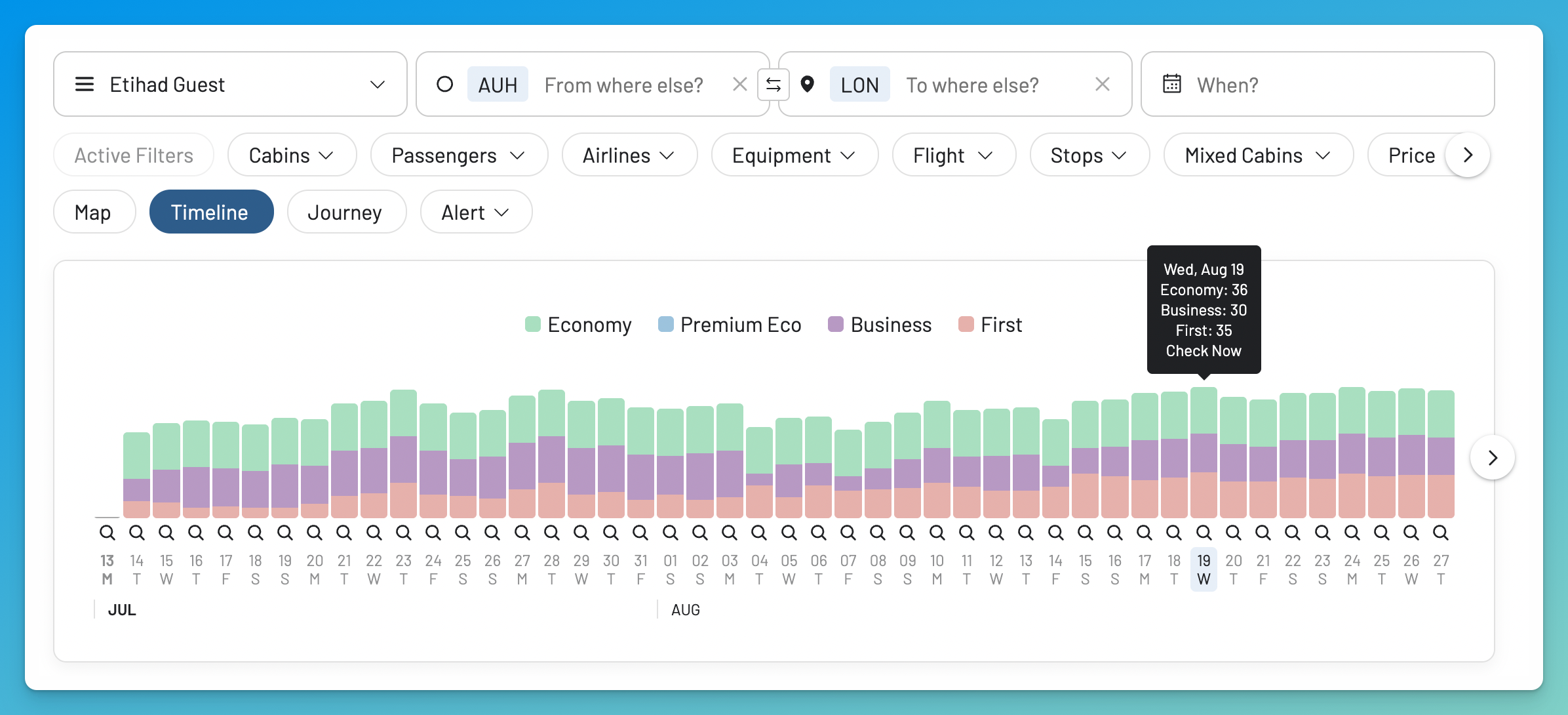Search flights for July 17 magnifier
Screen dimensions: 1568x715
[225, 532]
